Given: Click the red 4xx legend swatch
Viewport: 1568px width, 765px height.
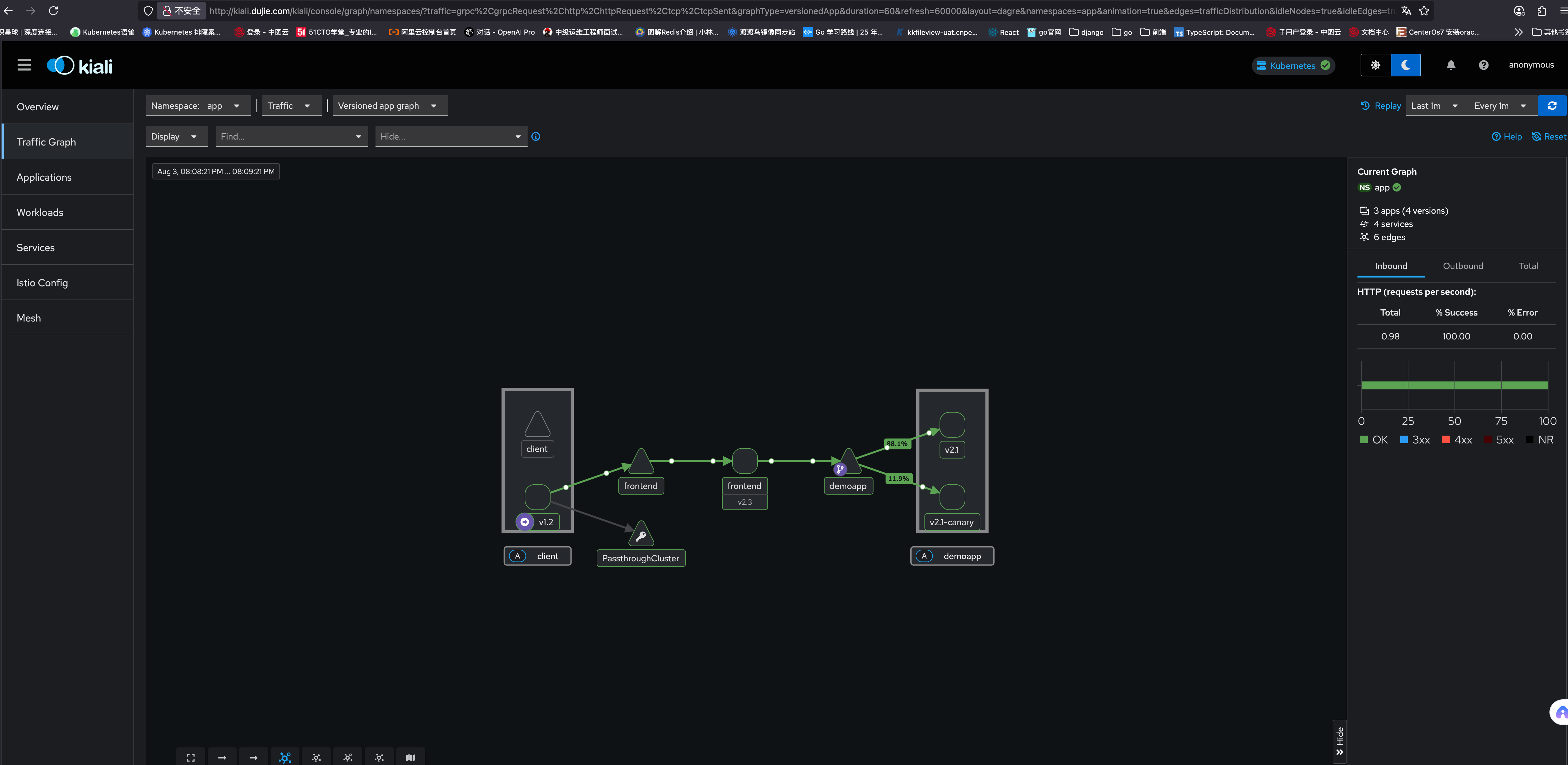Looking at the screenshot, I should [x=1446, y=439].
